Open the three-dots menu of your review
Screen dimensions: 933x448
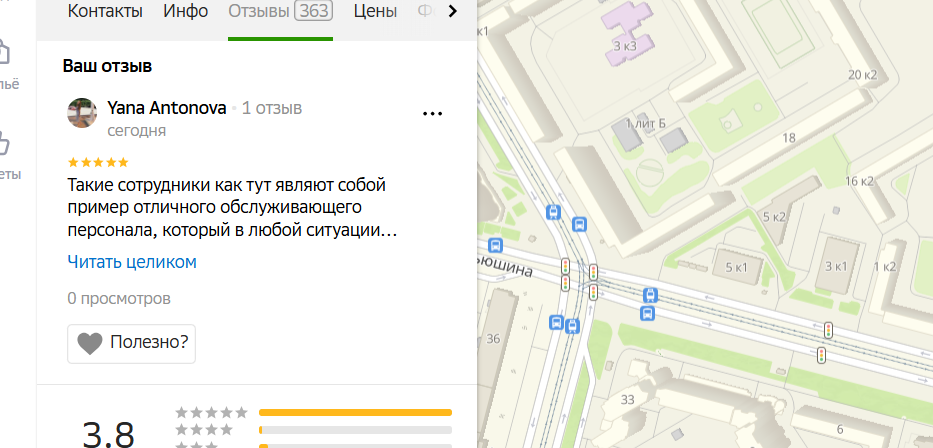tap(433, 113)
